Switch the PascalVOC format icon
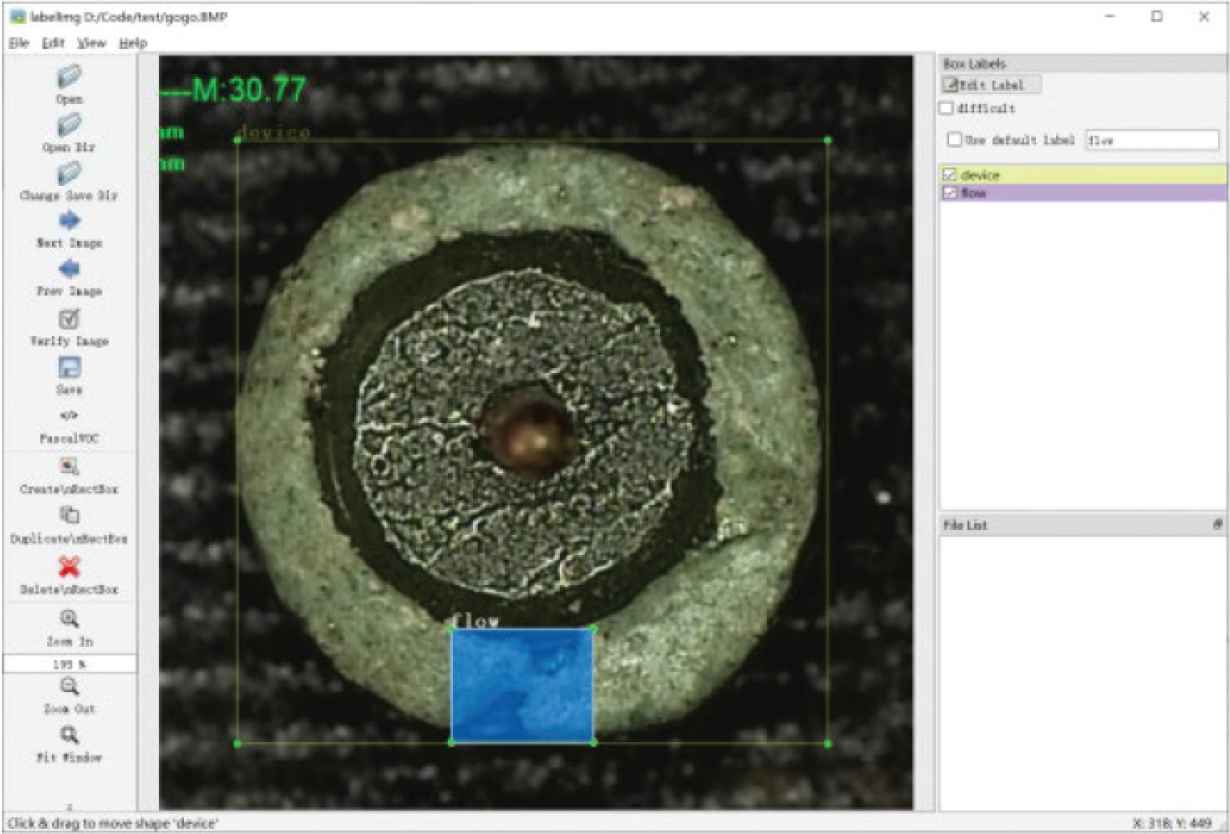The height and width of the screenshot is (834, 1230). point(69,416)
